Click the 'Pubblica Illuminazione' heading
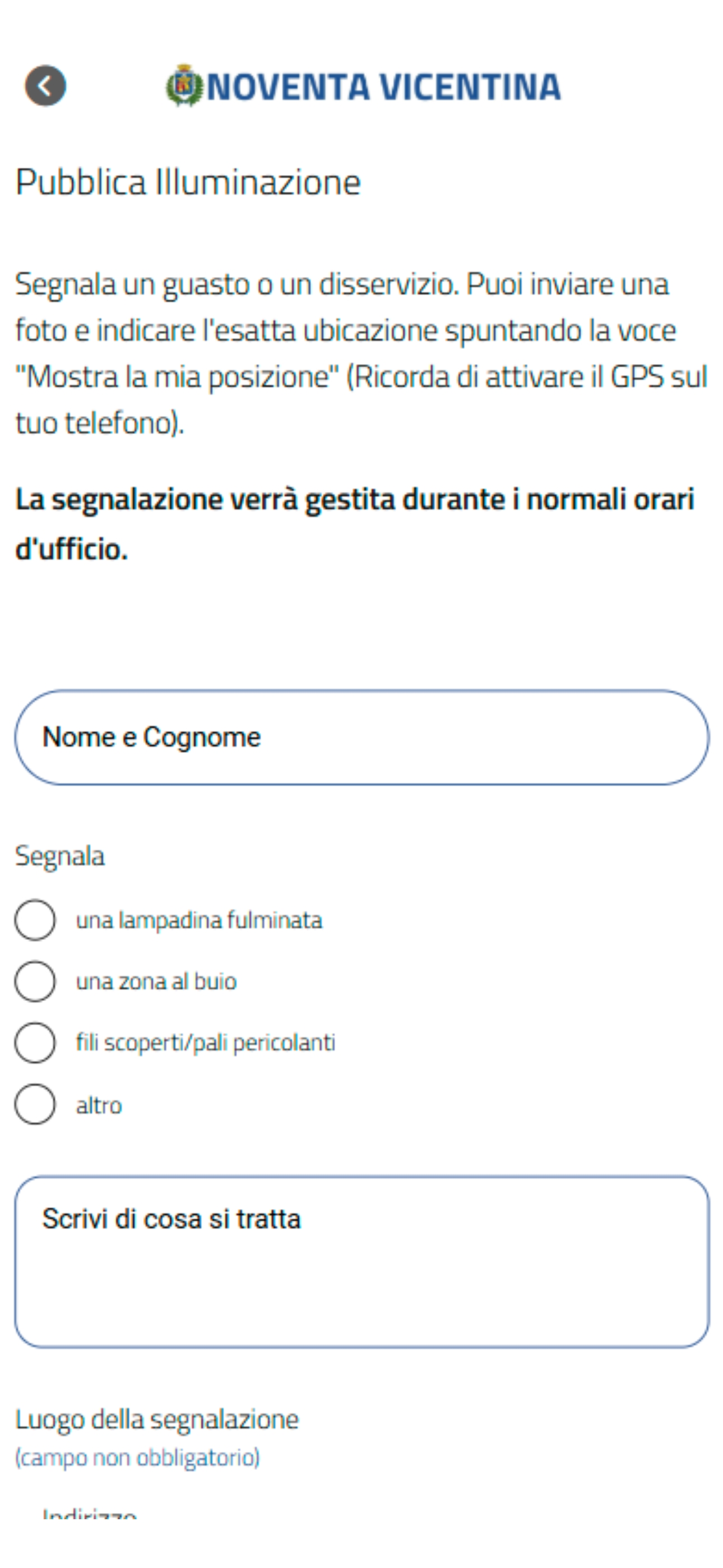Screen dimensions: 723x1568 tap(188, 182)
